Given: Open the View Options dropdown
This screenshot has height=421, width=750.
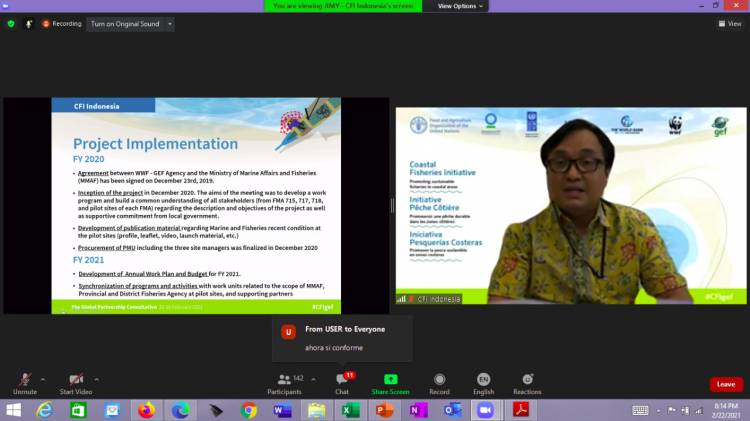Looking at the screenshot, I should [x=460, y=6].
